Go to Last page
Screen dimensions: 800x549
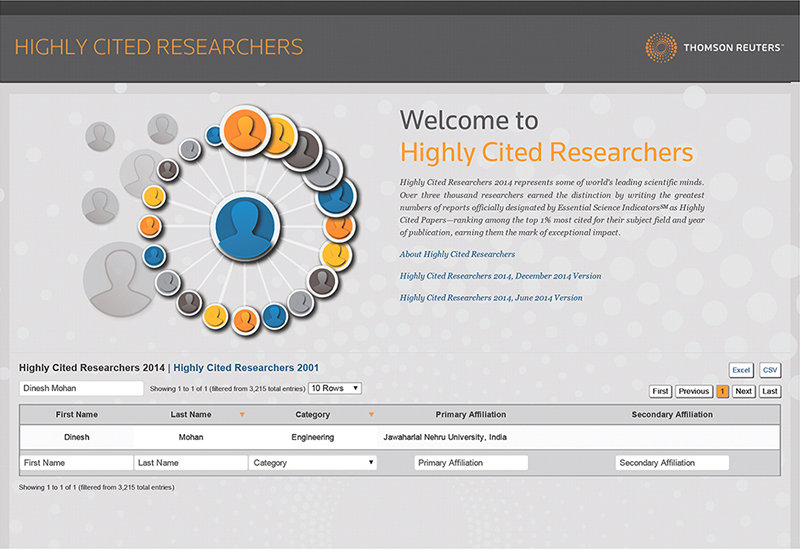tap(770, 391)
